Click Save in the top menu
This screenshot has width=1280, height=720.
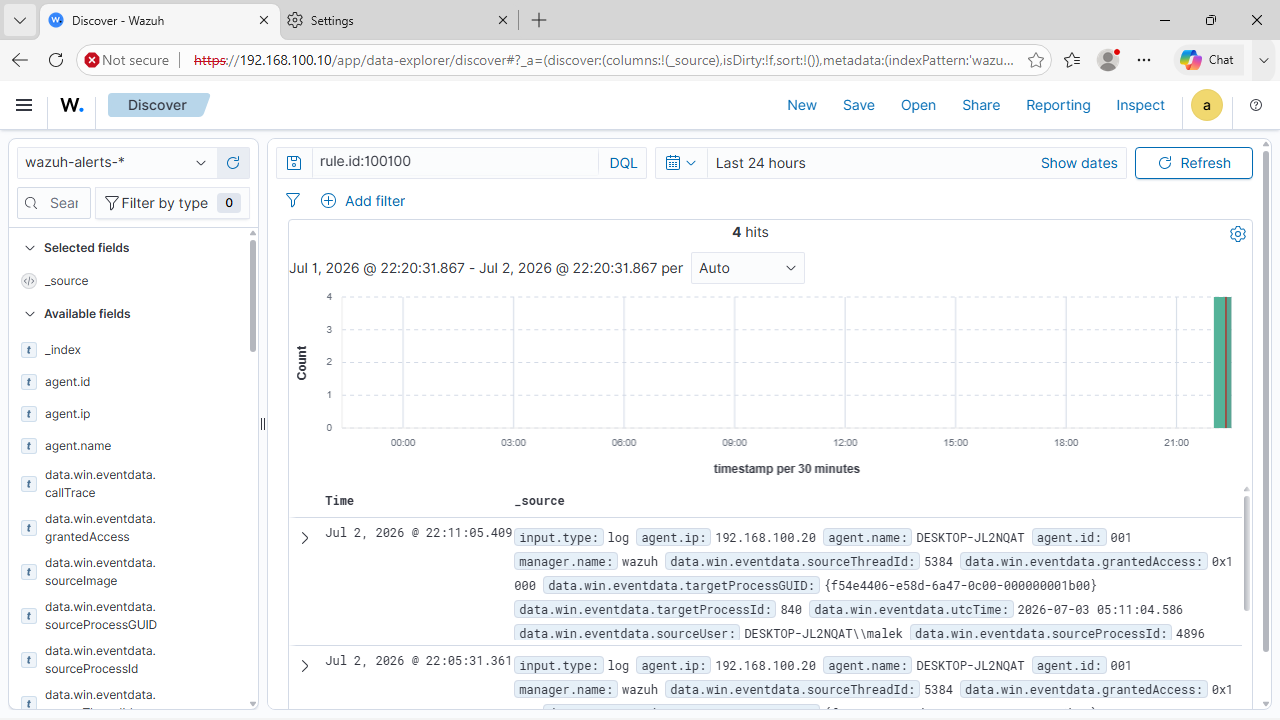(x=859, y=105)
